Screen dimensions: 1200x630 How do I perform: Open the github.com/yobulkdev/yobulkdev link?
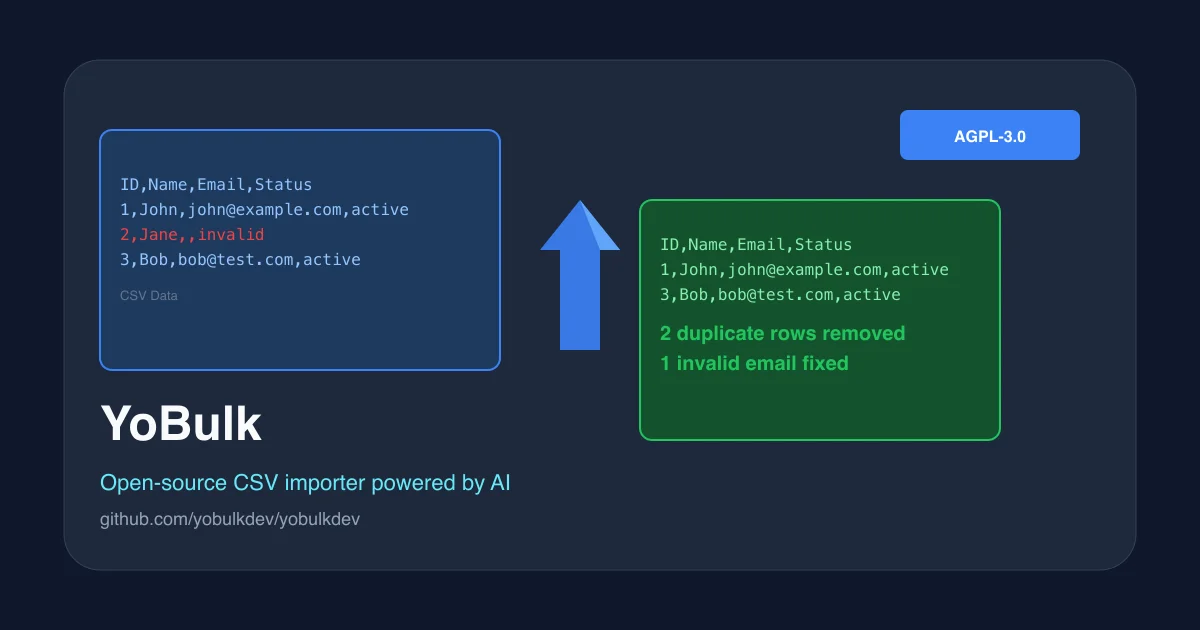click(x=230, y=519)
